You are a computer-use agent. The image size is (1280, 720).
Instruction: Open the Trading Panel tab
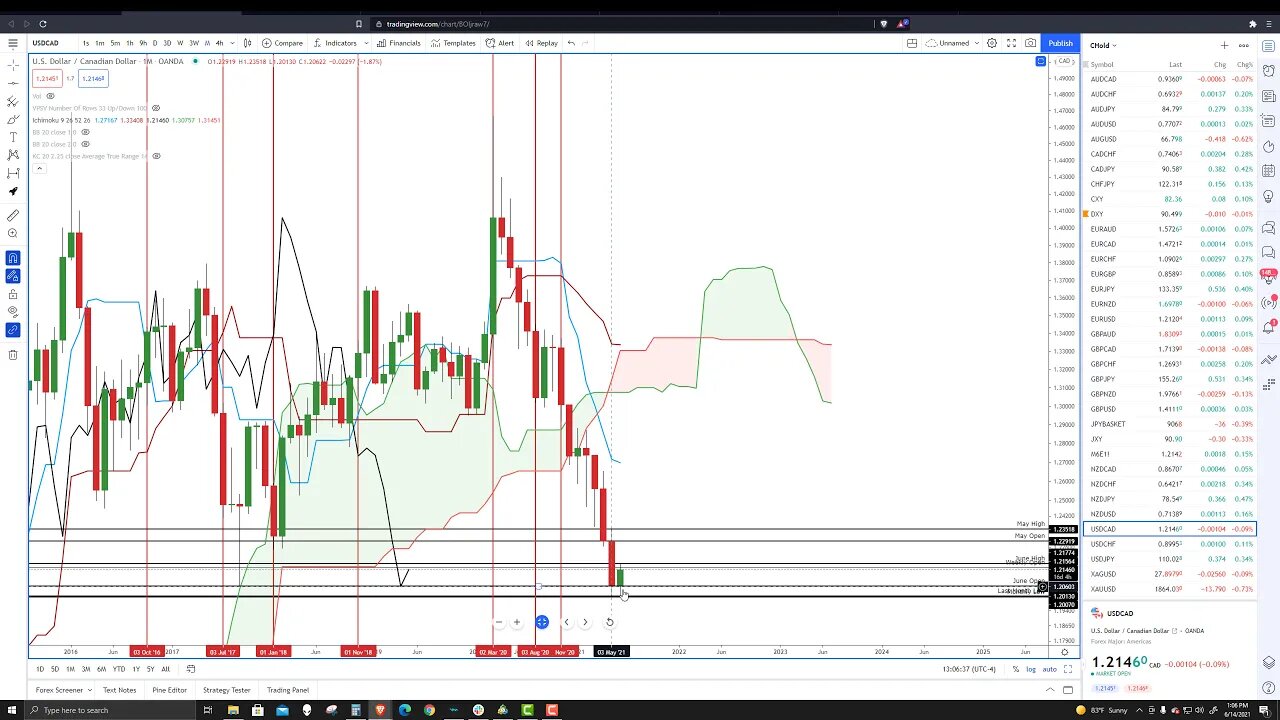coord(288,690)
